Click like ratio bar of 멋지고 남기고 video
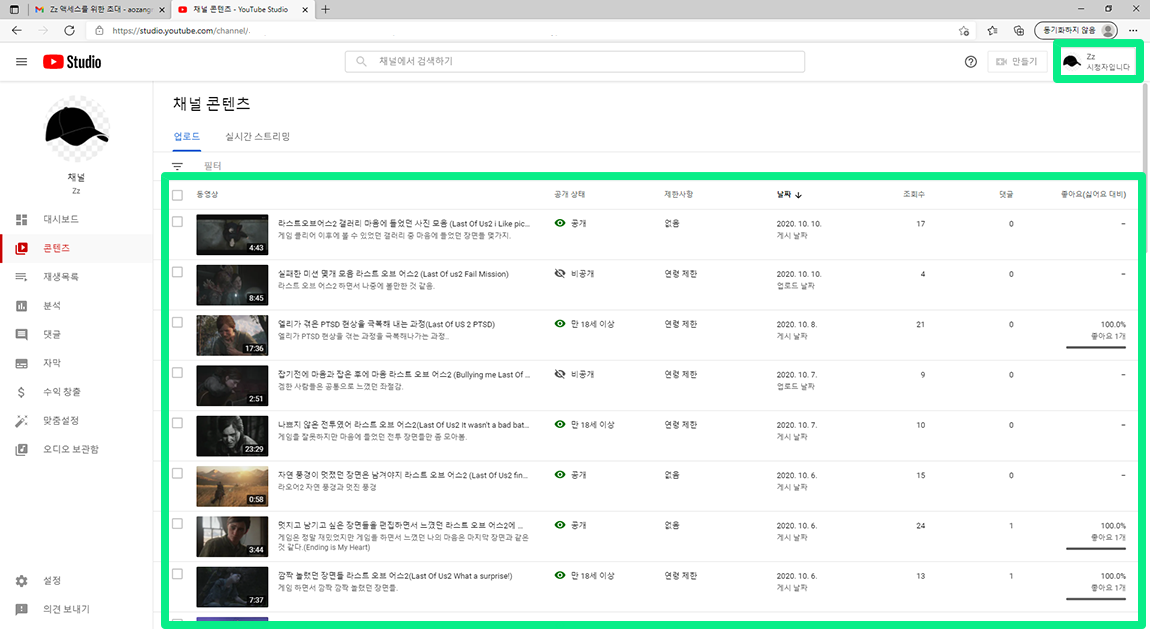 [x=1096, y=548]
